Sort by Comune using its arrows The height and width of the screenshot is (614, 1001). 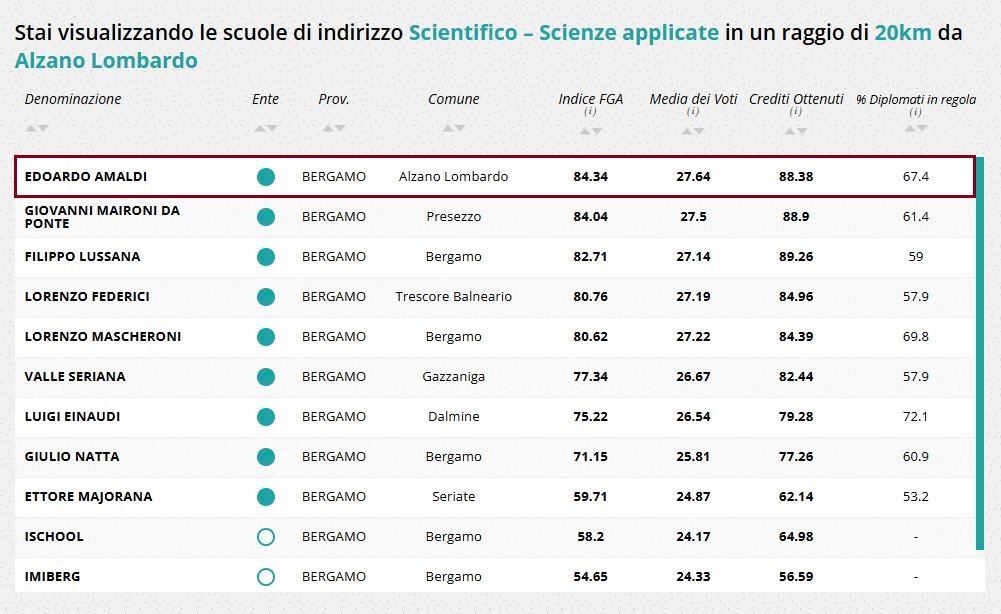[454, 128]
